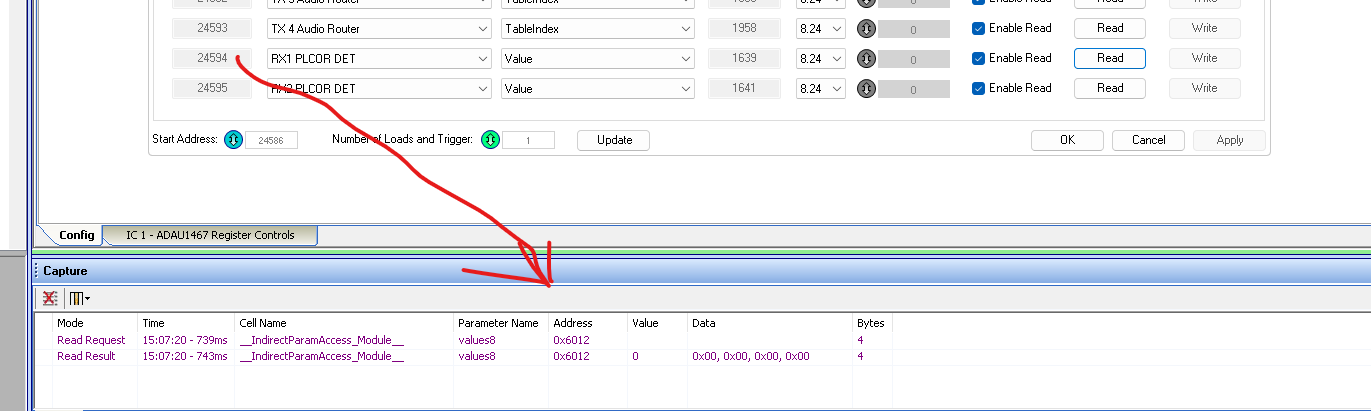Screen dimensions: 1371x411
Task: Click the Start Address stepper icon
Action: pos(233,140)
